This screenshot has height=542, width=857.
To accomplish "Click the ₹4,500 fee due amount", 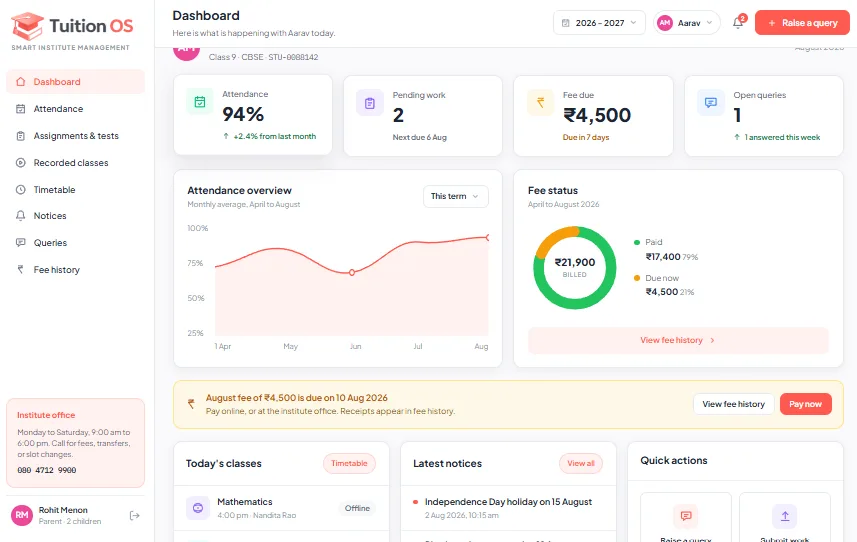I will click(597, 115).
